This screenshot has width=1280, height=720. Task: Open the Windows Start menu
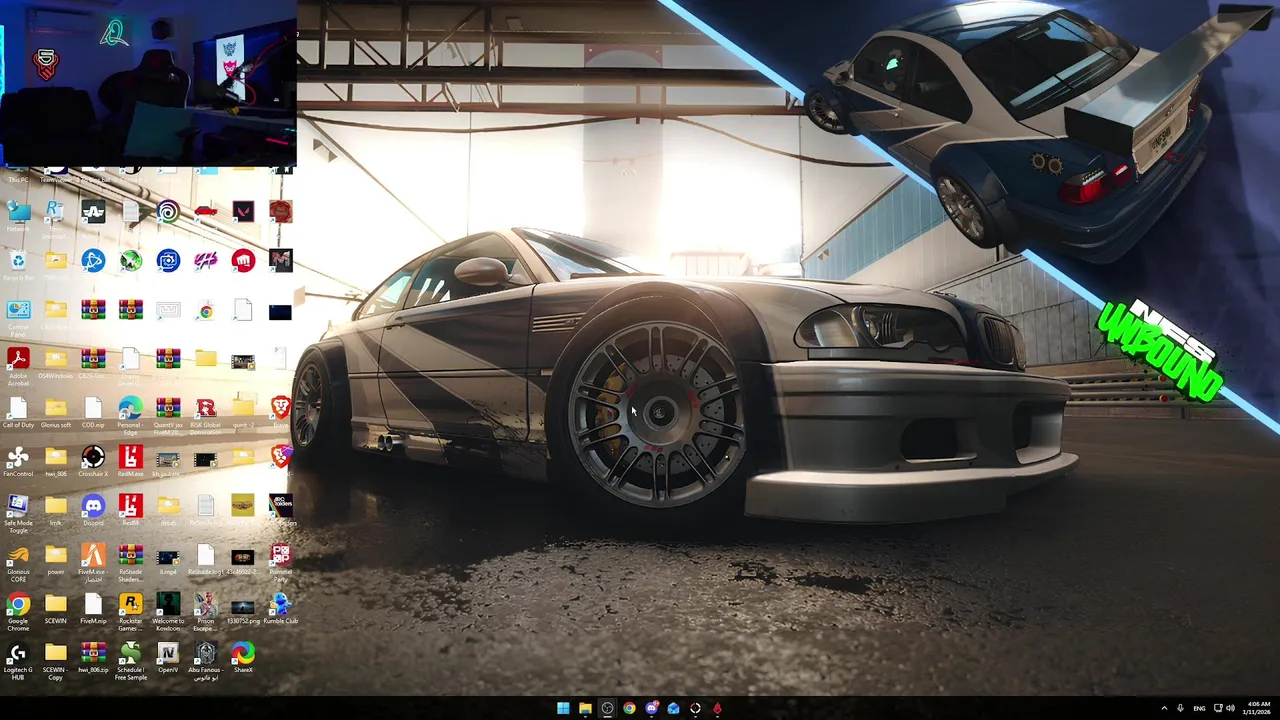(x=563, y=708)
